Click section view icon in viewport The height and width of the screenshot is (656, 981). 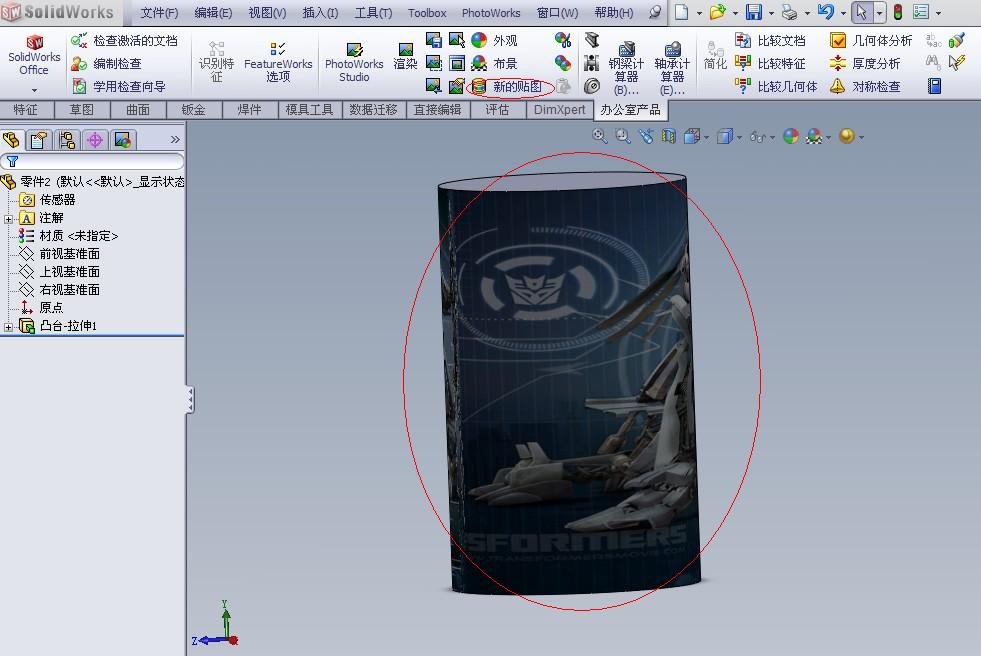(x=669, y=136)
